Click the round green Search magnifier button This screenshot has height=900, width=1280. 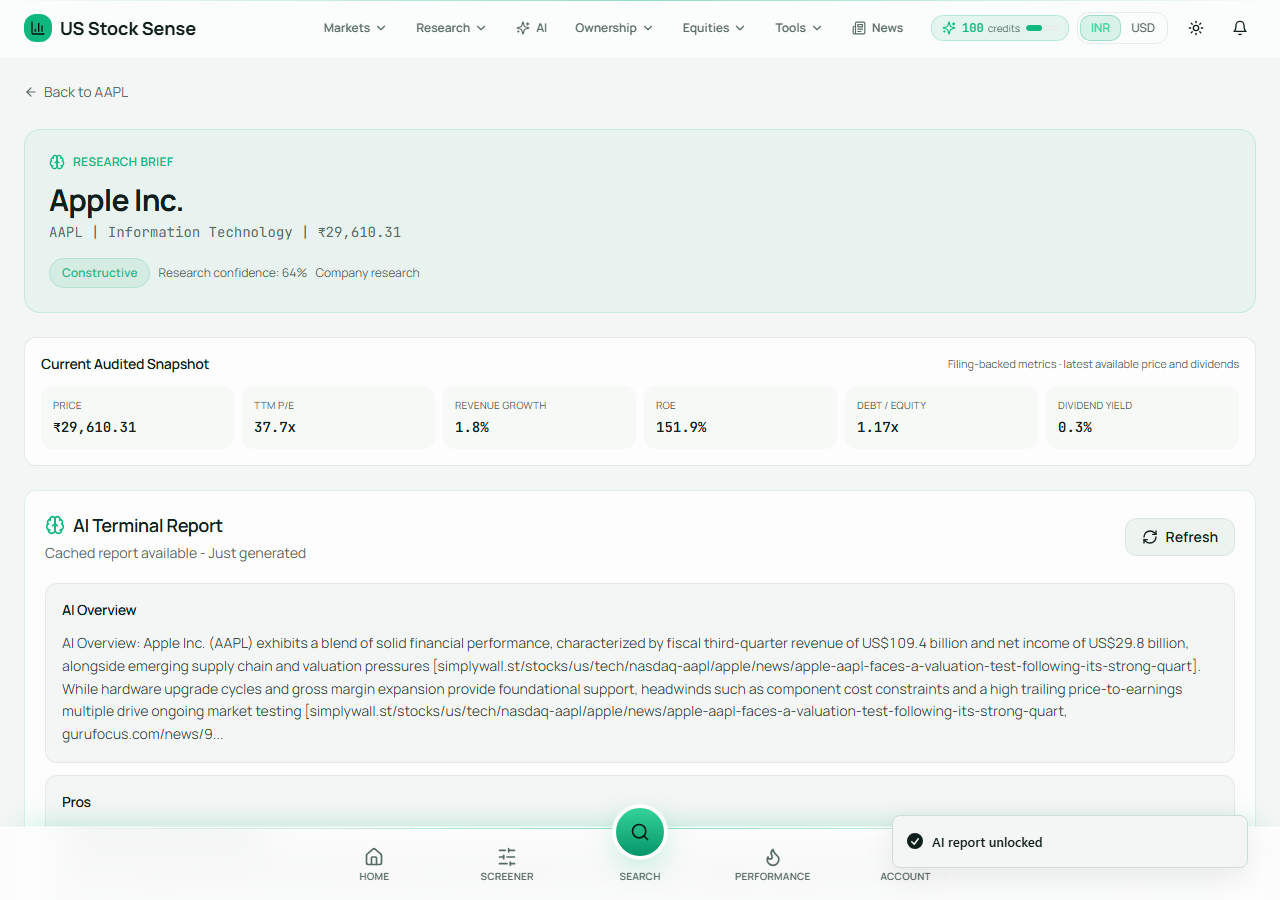[640, 832]
